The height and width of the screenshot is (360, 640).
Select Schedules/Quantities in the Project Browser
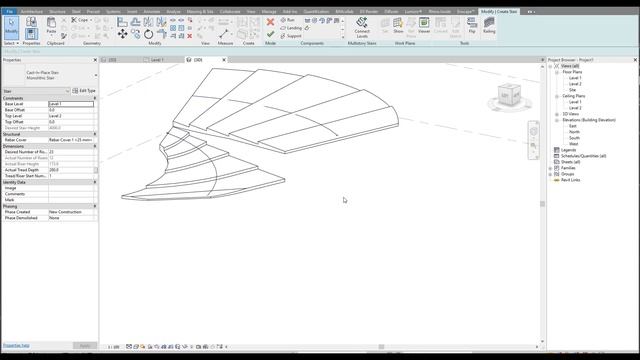[x=583, y=156]
